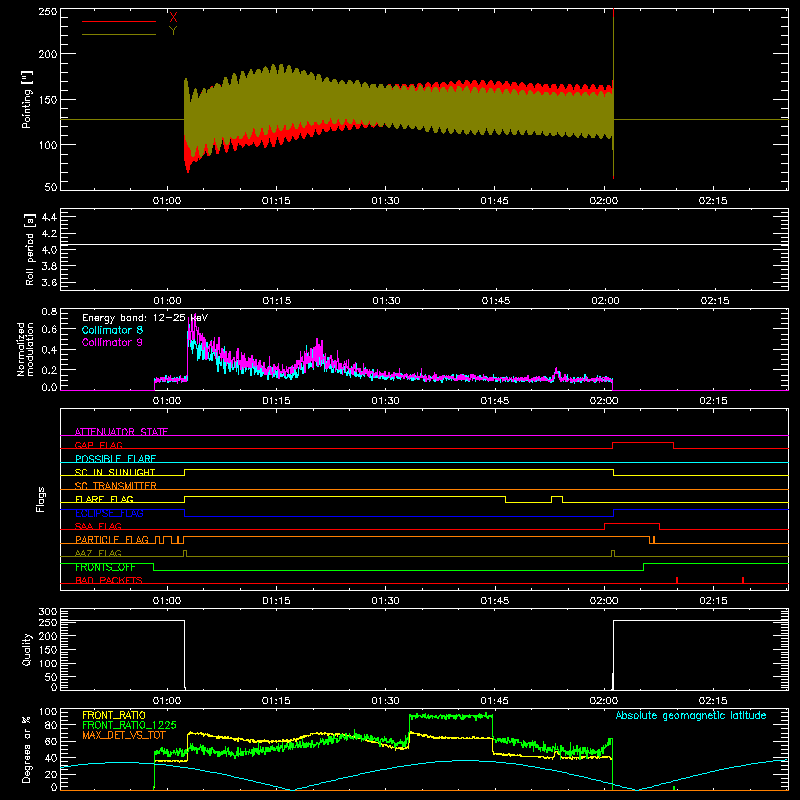Click the SC_TRANSMITTER flag label
The width and height of the screenshot is (800, 800).
tap(116, 486)
